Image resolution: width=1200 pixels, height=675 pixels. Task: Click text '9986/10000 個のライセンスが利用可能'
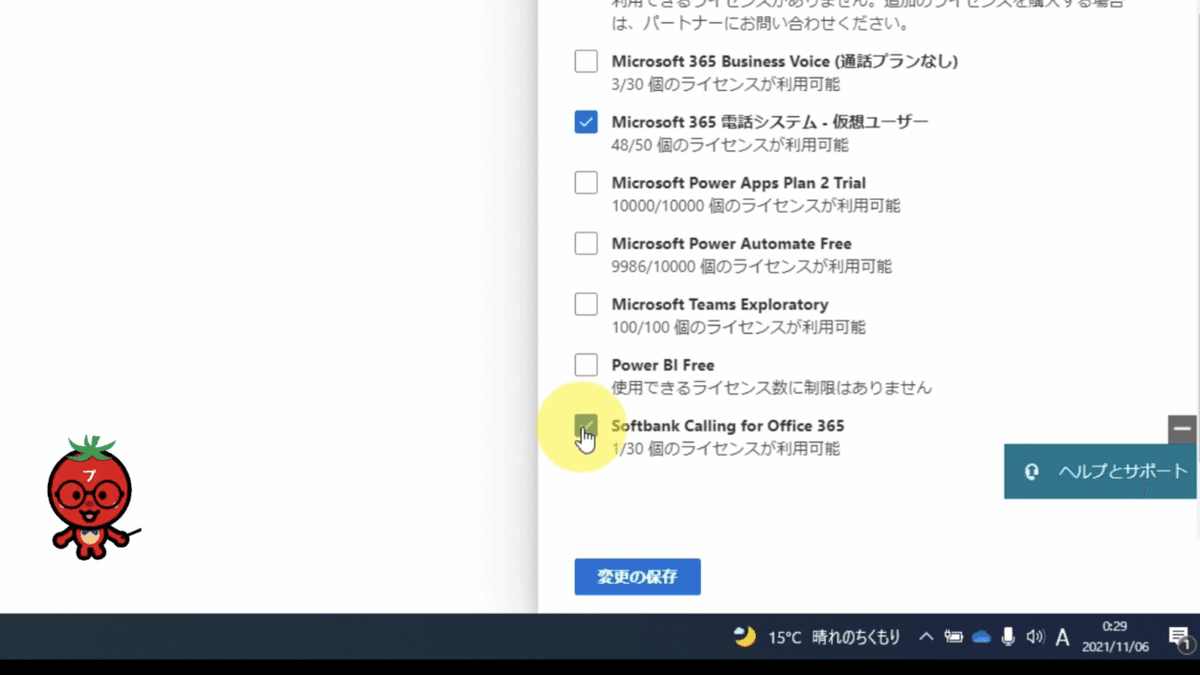[752, 267]
